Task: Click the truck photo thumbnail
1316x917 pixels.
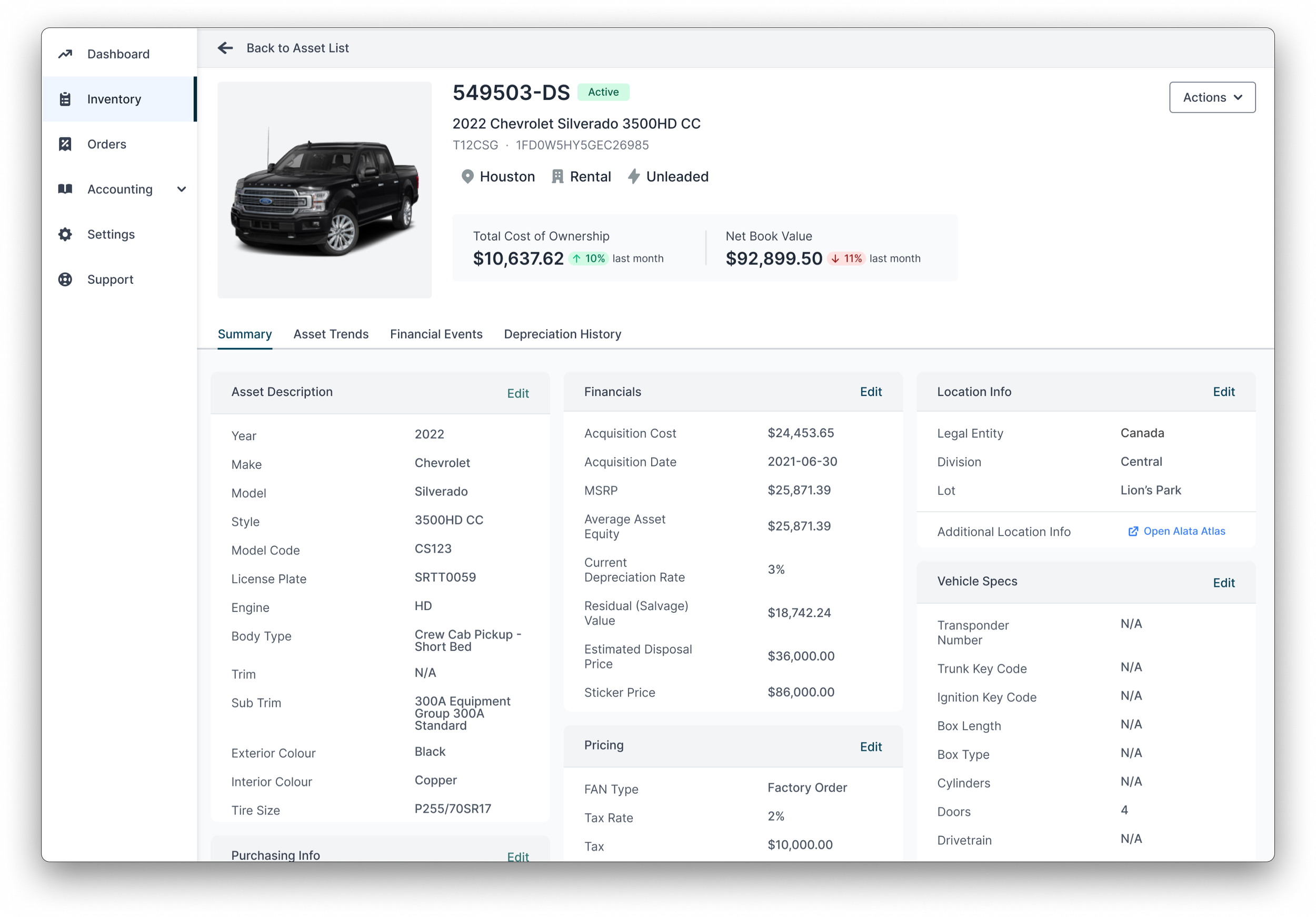Action: (x=324, y=190)
